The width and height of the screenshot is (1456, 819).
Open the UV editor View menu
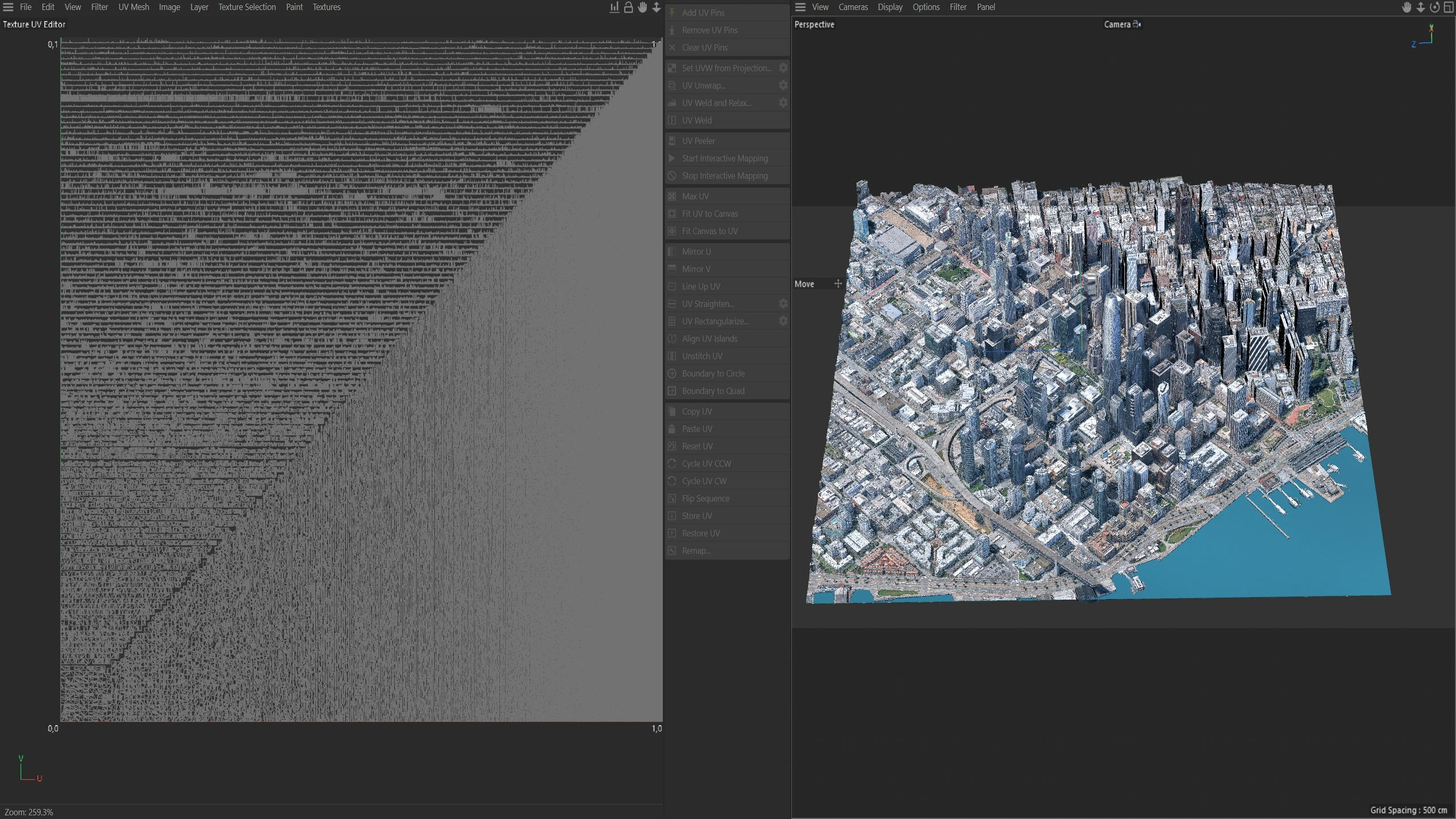point(73,7)
